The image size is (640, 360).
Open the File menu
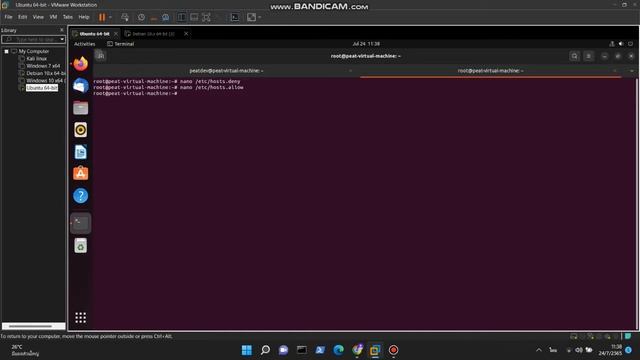pos(8,17)
